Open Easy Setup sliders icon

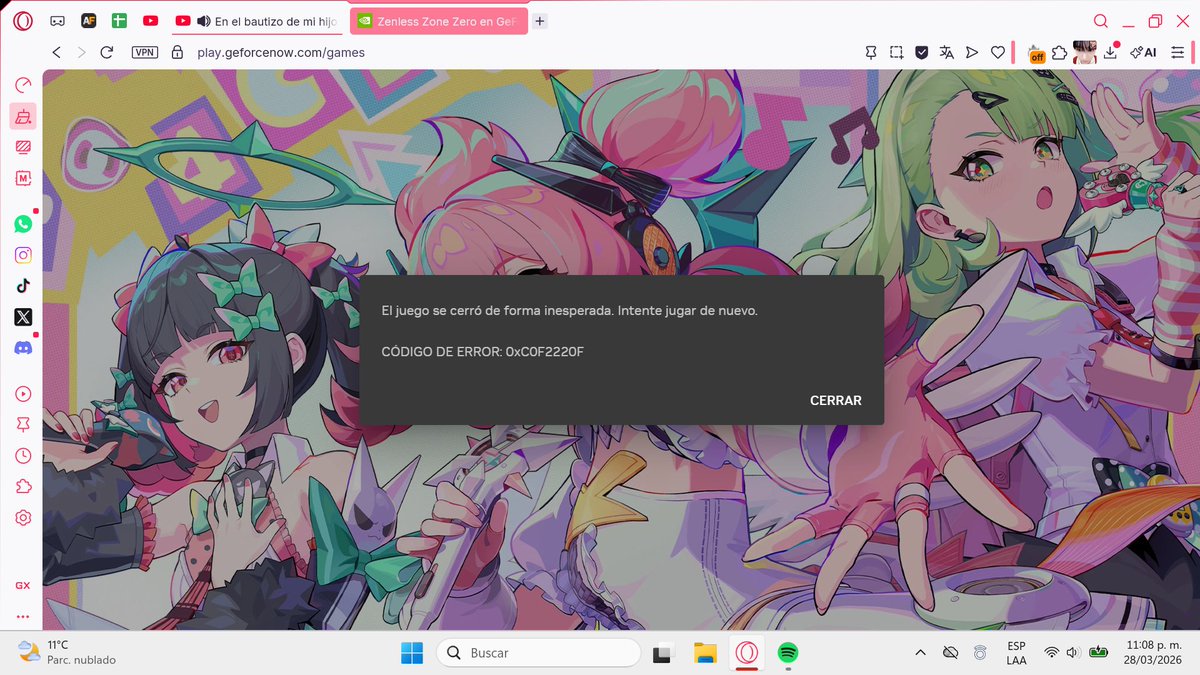pyautogui.click(x=1179, y=52)
